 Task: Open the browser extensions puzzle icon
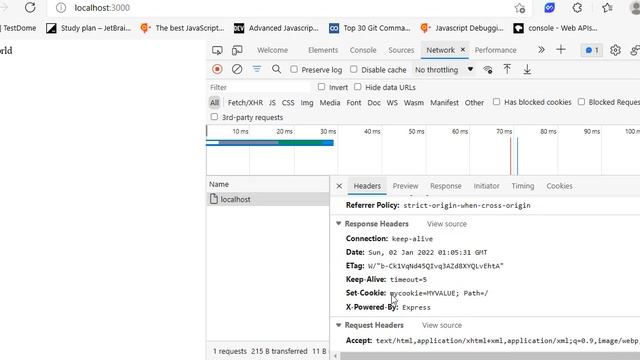[x=577, y=8]
